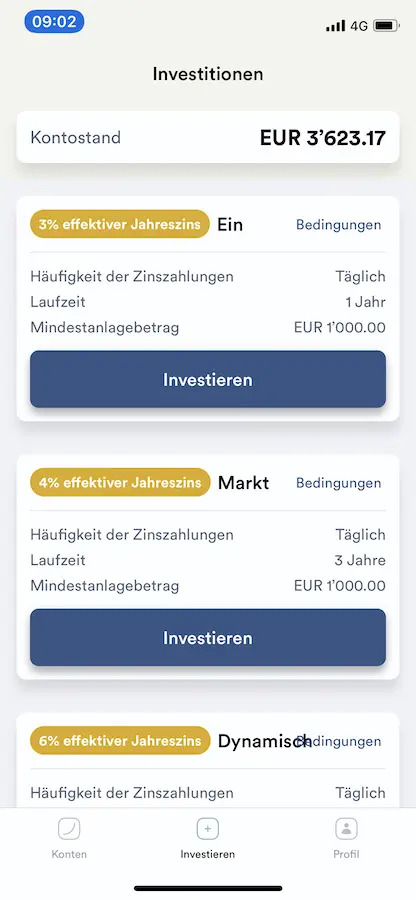The height and width of the screenshot is (900, 416).
Task: Tap the Dynamisch plan title
Action: pos(264,741)
